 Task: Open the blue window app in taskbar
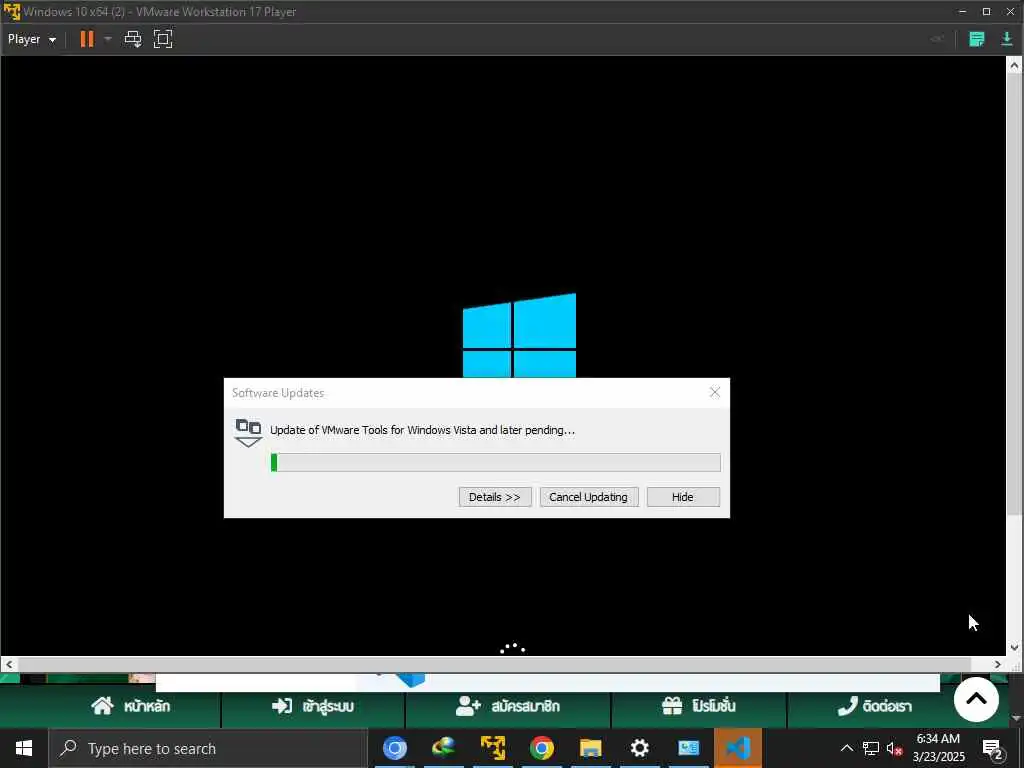click(688, 748)
